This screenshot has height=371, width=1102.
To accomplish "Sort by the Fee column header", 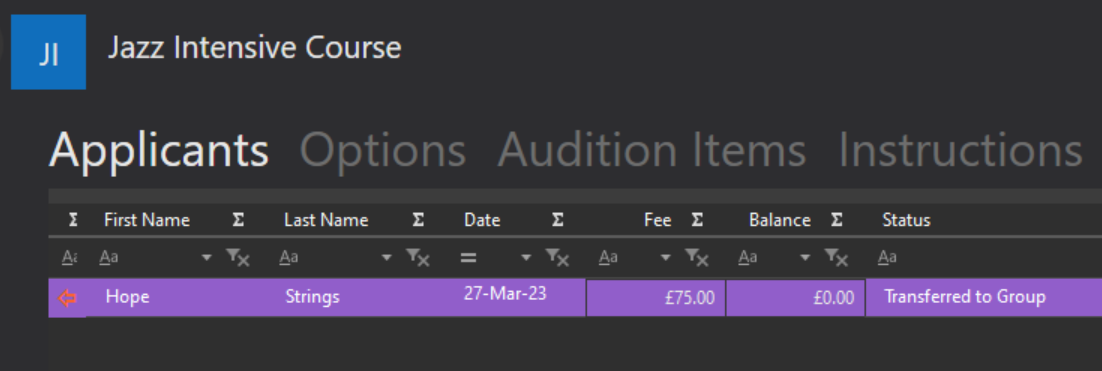I will tap(658, 220).
